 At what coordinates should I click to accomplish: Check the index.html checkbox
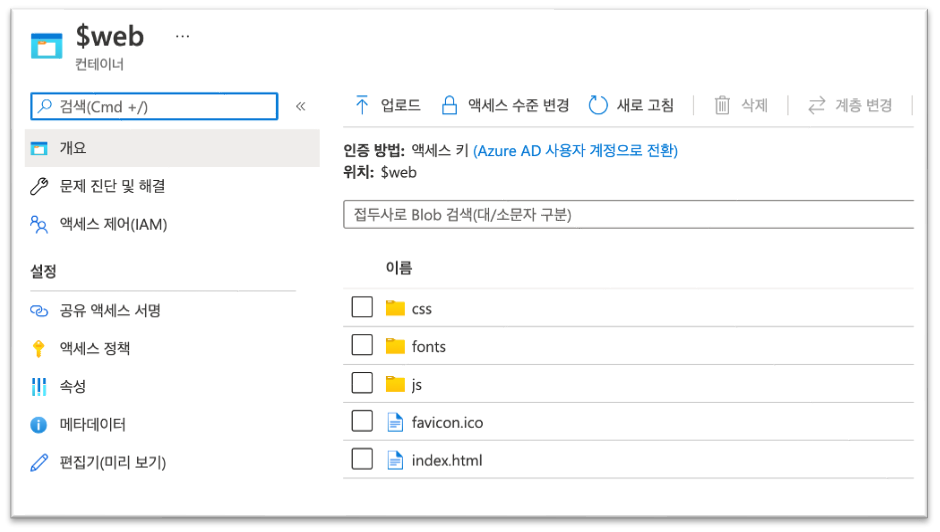[x=362, y=459]
